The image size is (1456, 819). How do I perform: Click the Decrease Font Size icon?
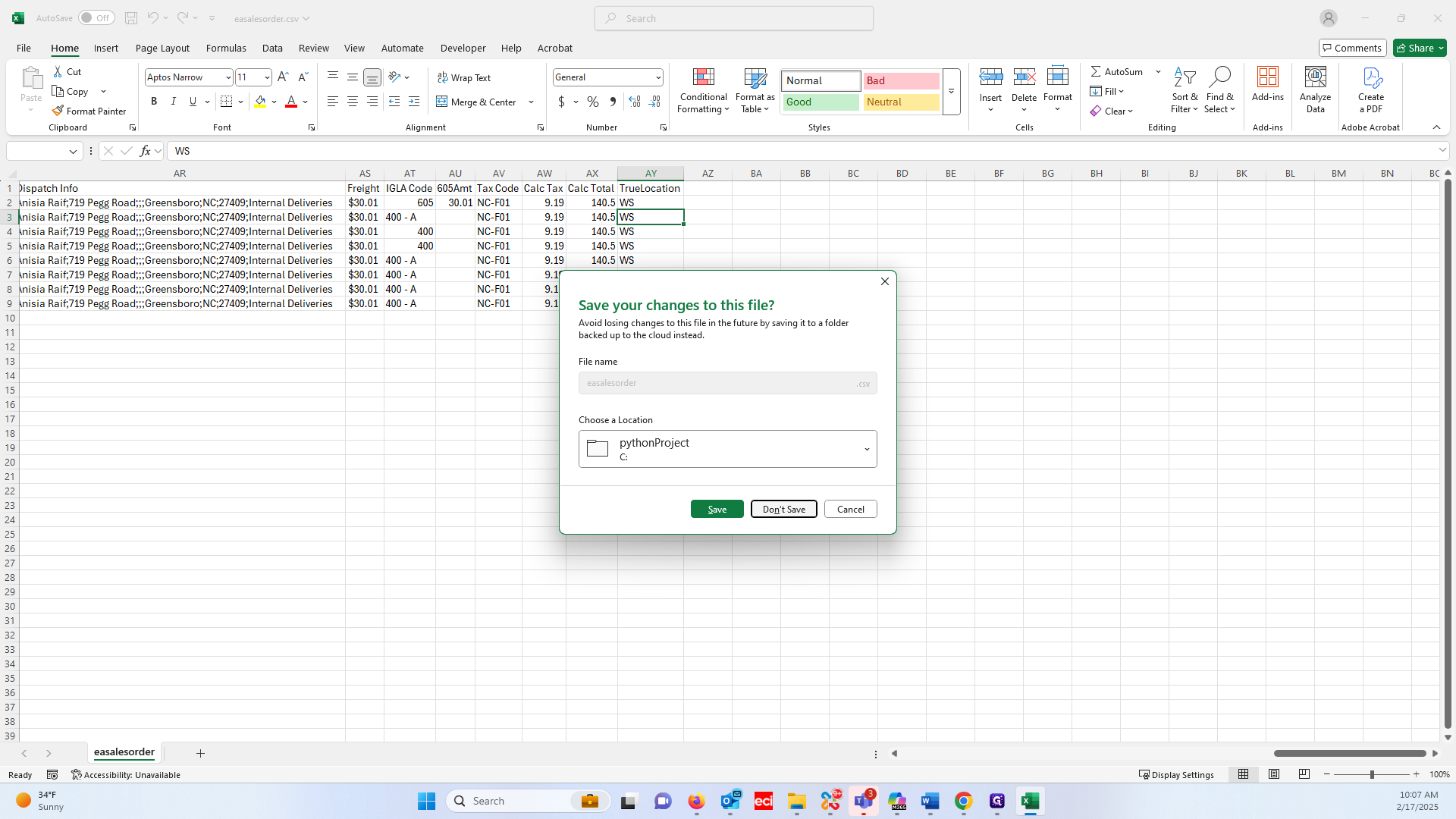click(x=303, y=77)
